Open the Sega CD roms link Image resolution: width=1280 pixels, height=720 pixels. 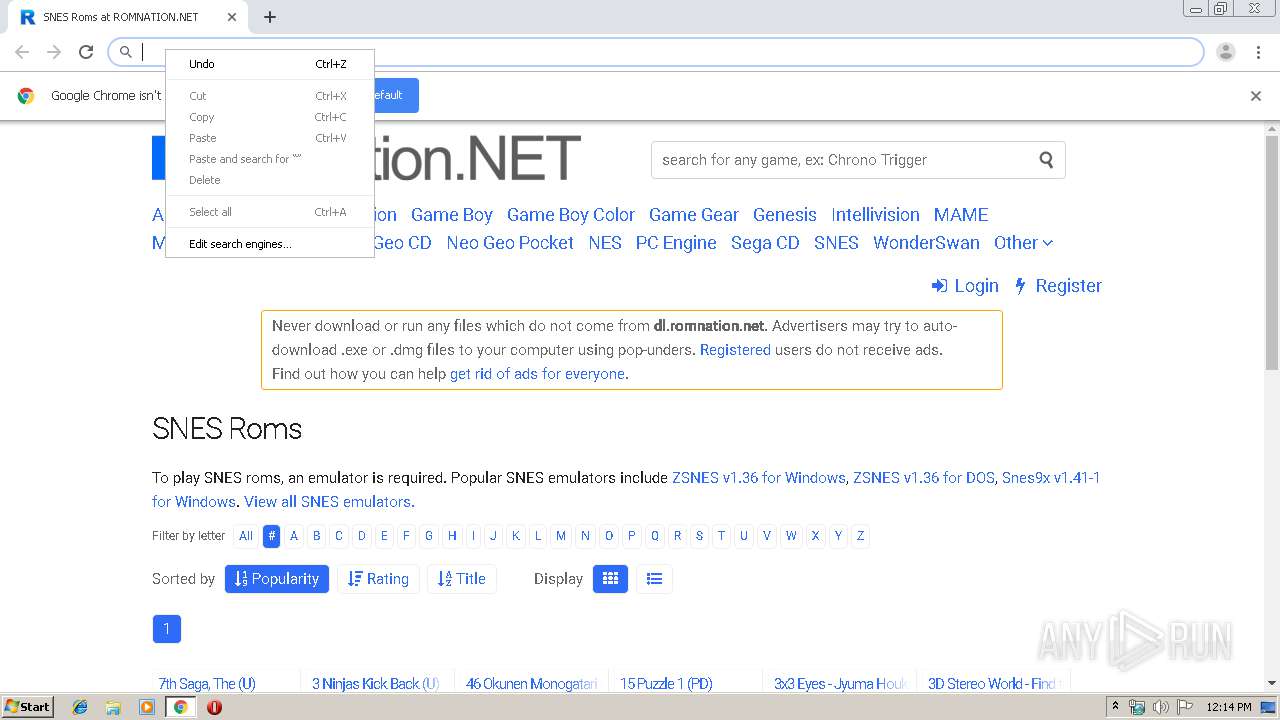click(x=765, y=243)
